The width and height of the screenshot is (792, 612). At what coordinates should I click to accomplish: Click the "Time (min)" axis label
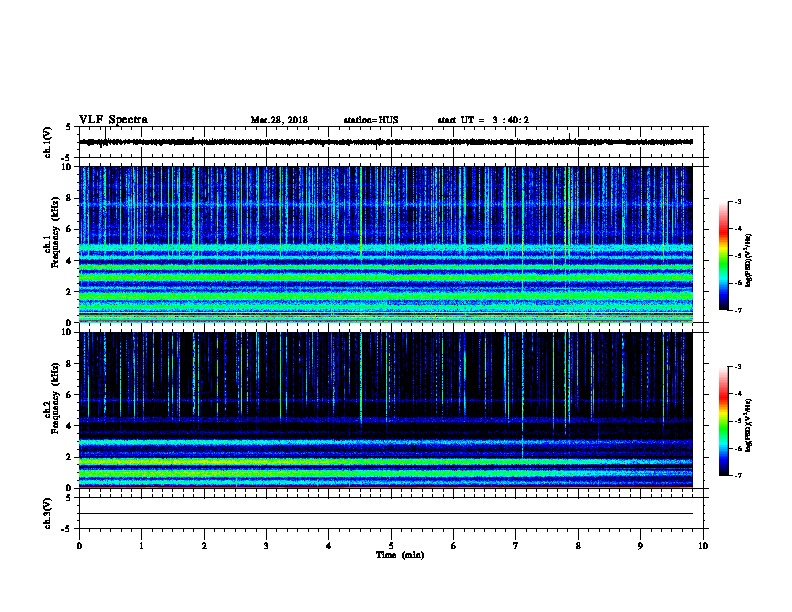[400, 555]
